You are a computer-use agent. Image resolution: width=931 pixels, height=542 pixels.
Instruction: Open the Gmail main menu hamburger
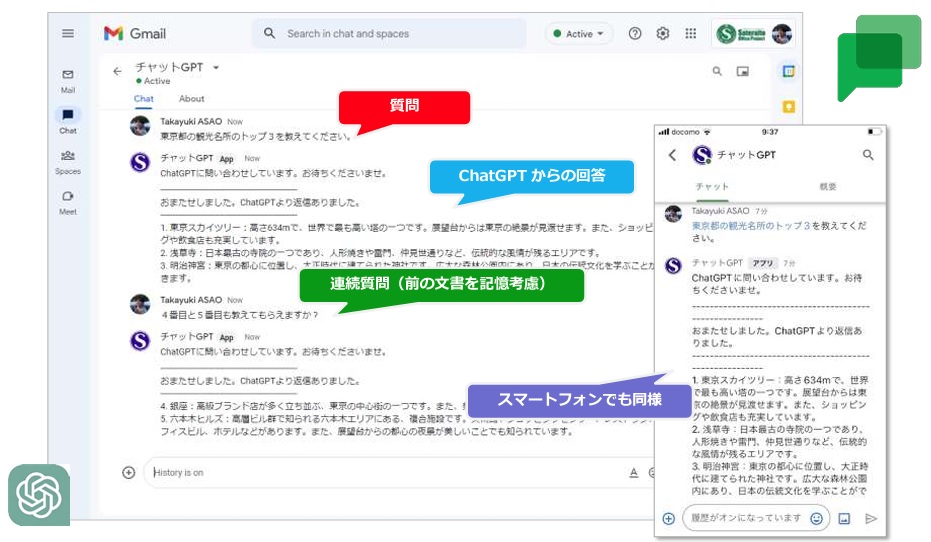pyautogui.click(x=68, y=33)
